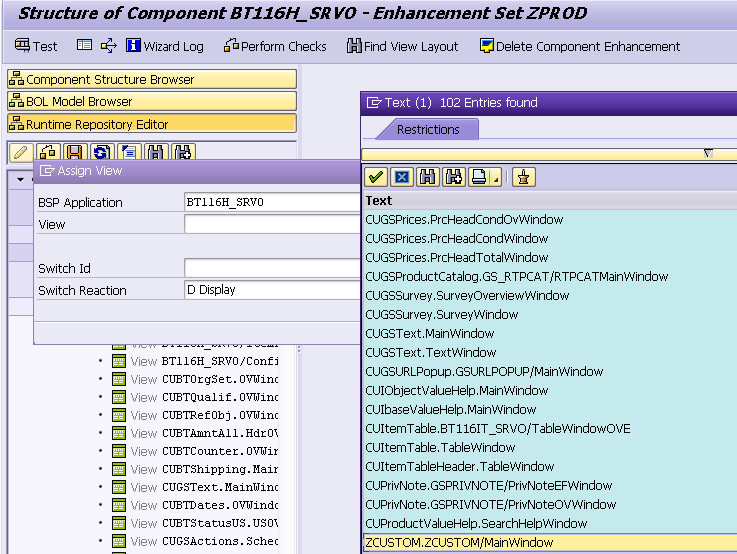Open the Runtime Repository Editor panel
737x554 pixels.
pos(152,124)
